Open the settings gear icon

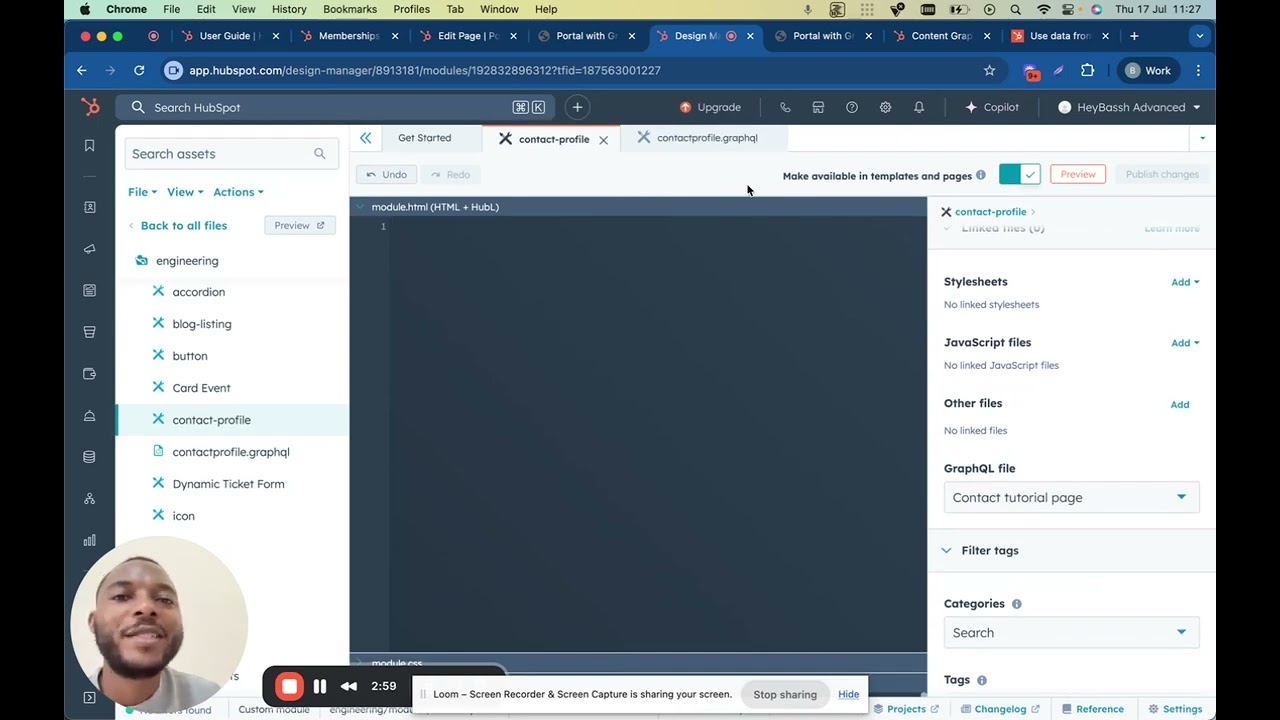click(885, 107)
